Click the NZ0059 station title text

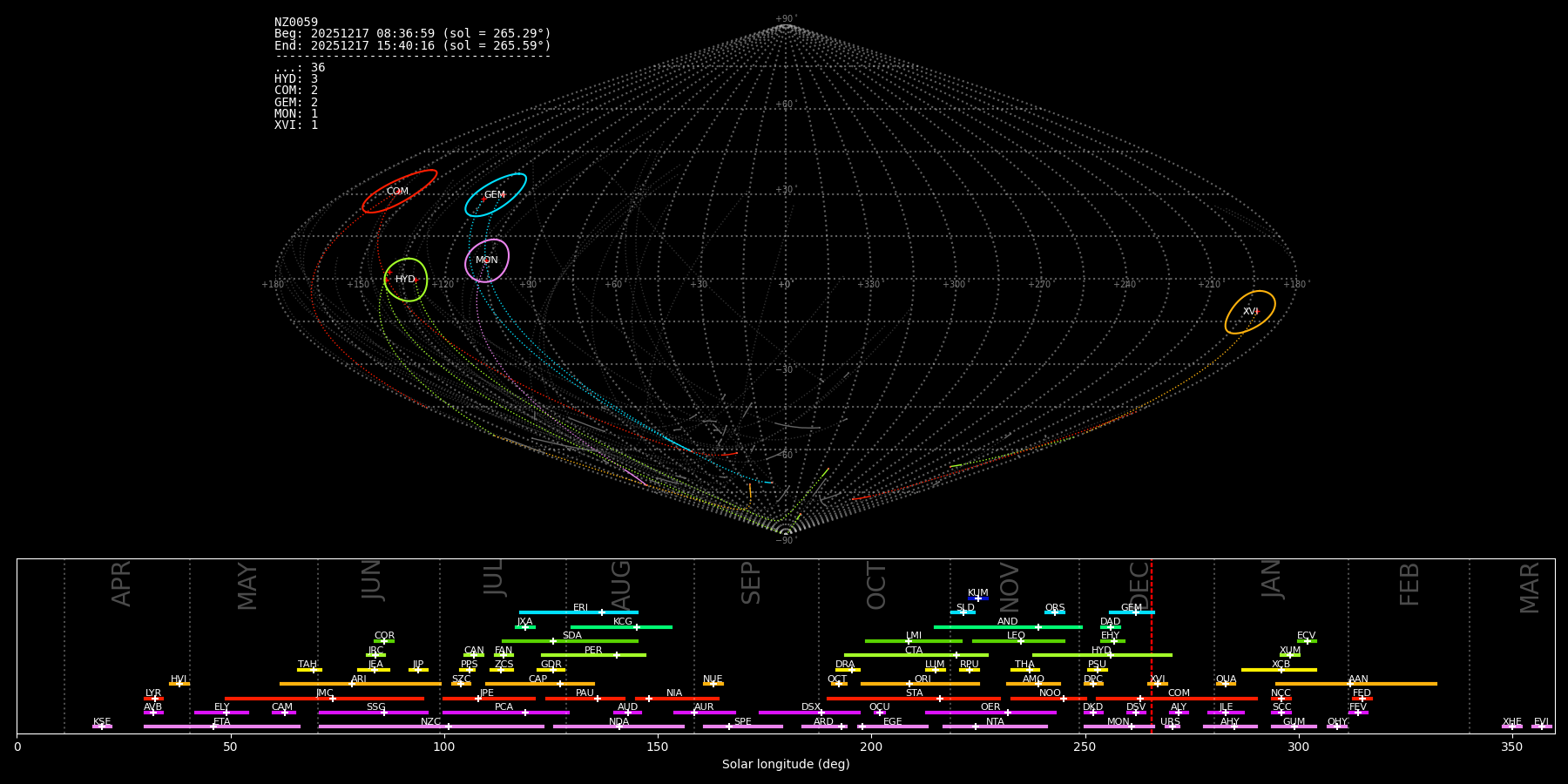[x=296, y=23]
